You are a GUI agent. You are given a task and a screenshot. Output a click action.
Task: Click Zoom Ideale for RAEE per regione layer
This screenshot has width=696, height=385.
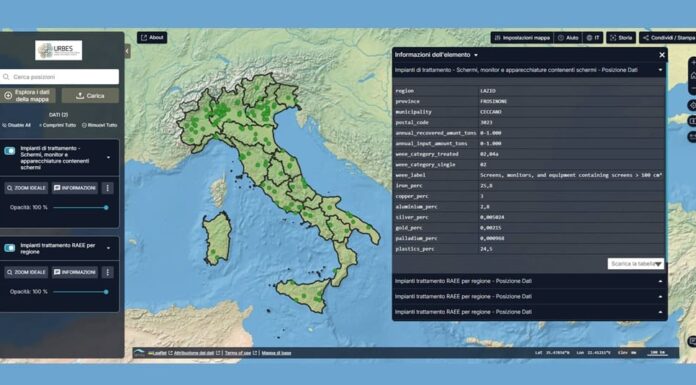26,272
